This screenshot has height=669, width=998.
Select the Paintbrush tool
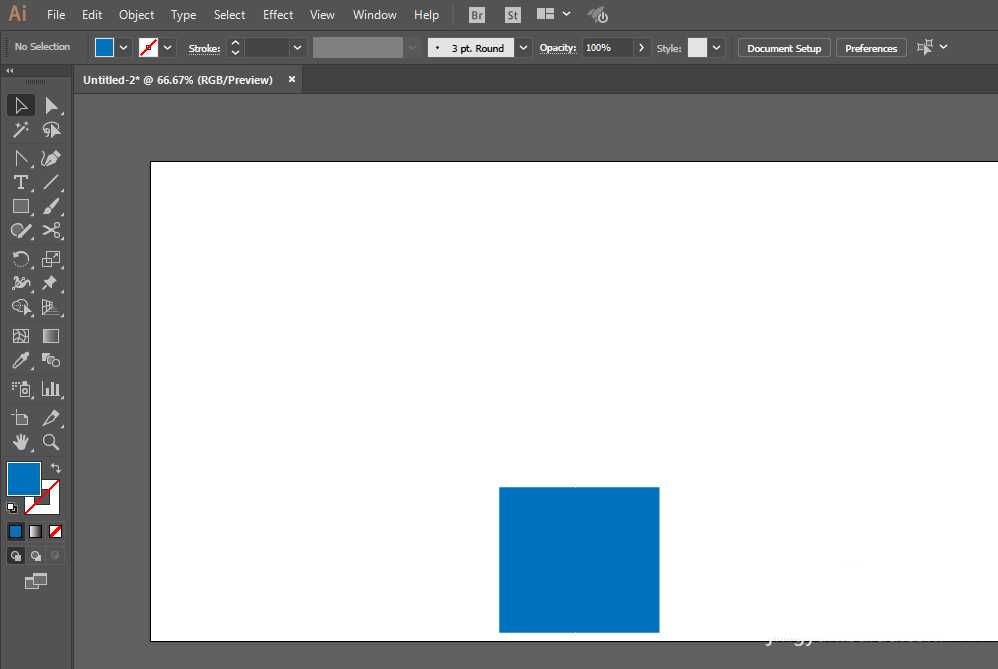(x=51, y=207)
